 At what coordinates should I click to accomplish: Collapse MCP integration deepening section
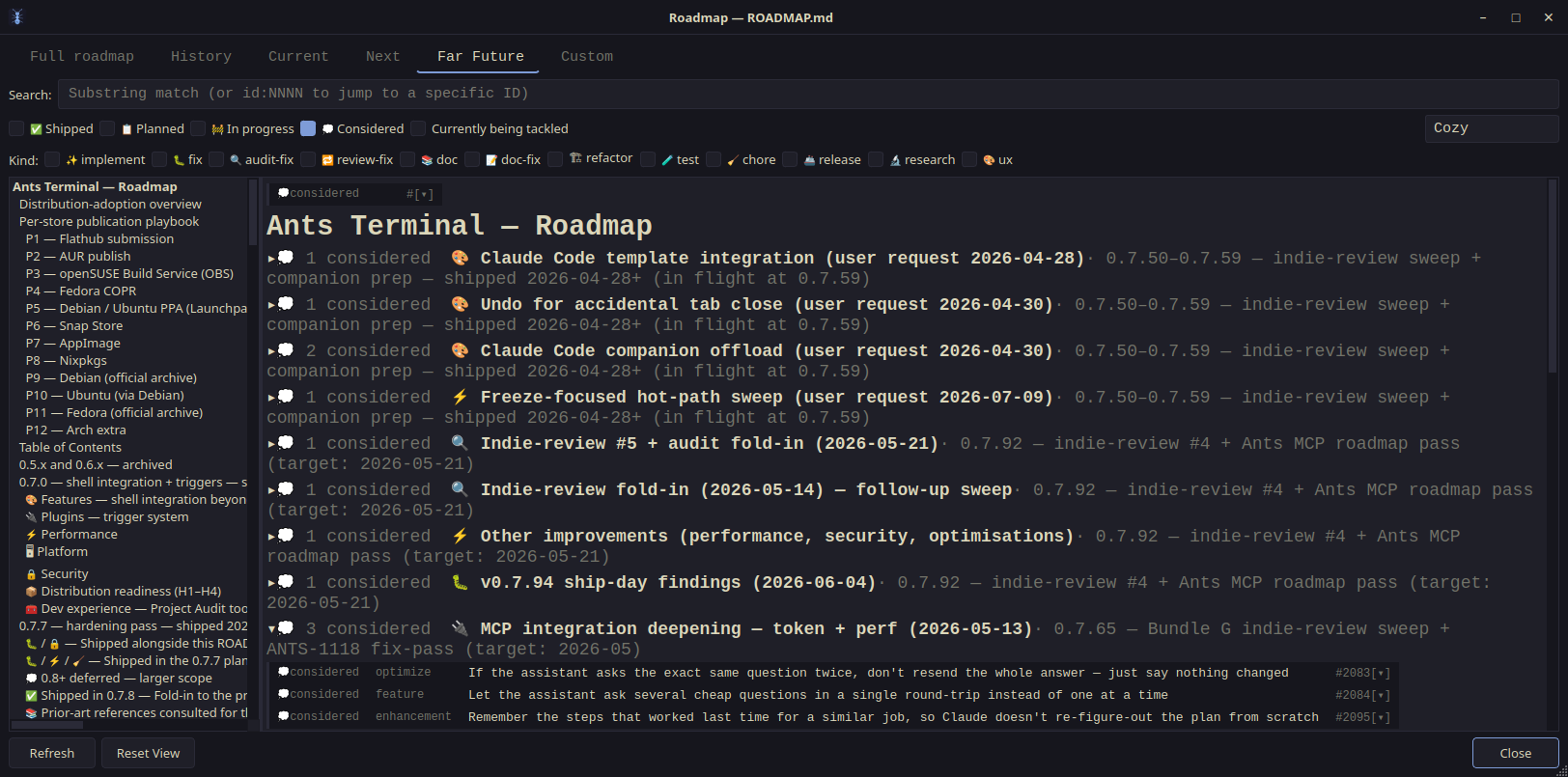click(x=271, y=629)
